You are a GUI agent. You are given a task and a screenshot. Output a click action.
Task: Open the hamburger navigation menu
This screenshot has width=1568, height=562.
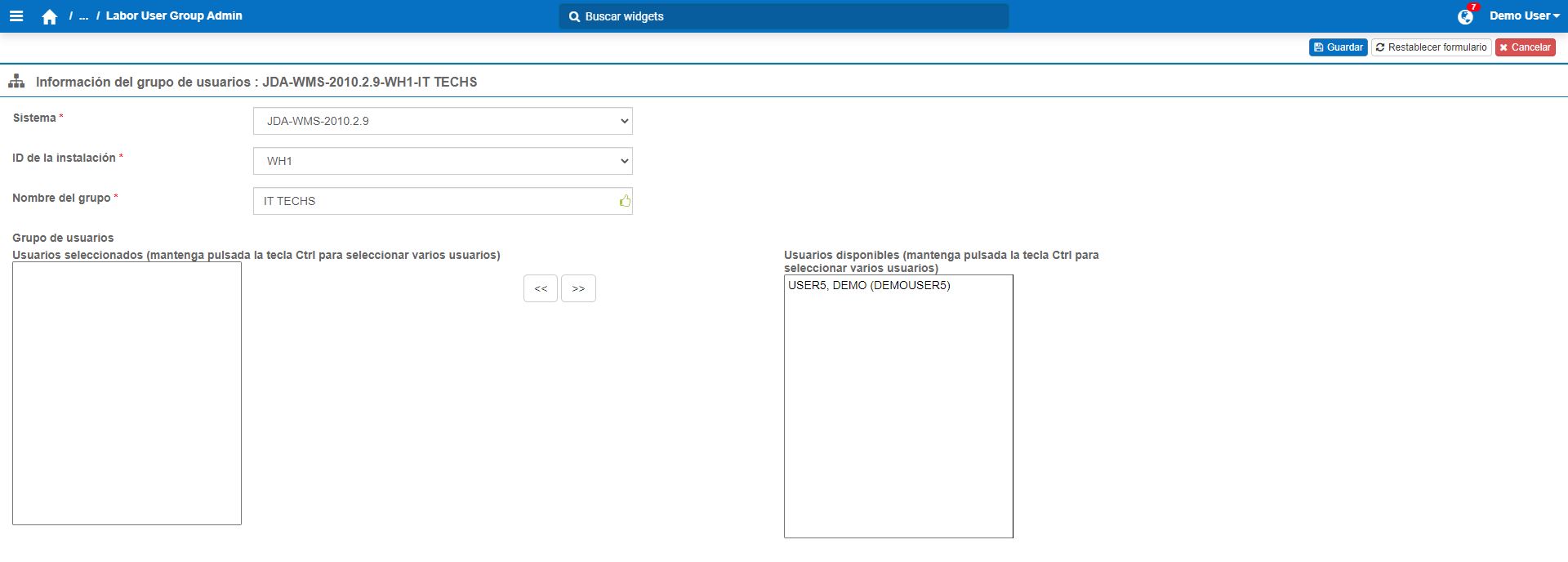16,16
